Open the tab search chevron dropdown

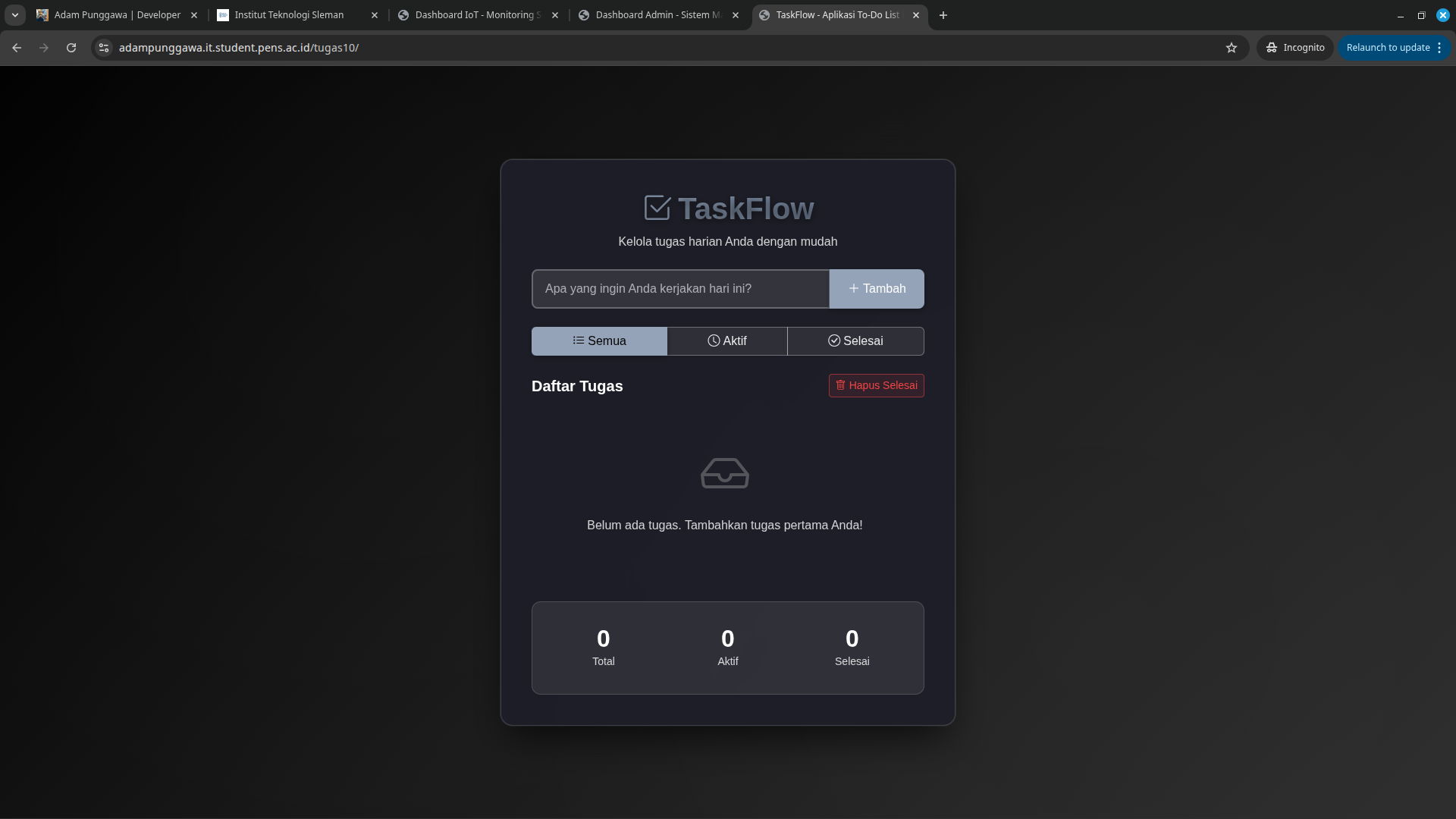coord(15,14)
